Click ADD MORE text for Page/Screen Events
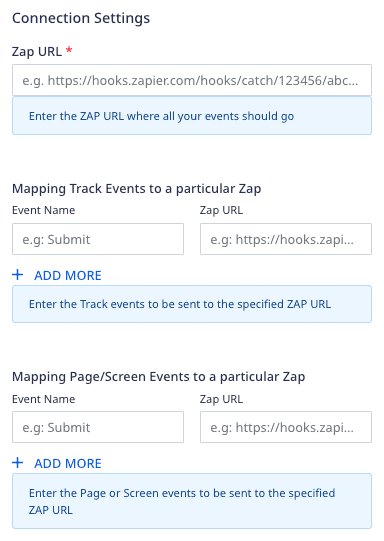 pos(68,463)
